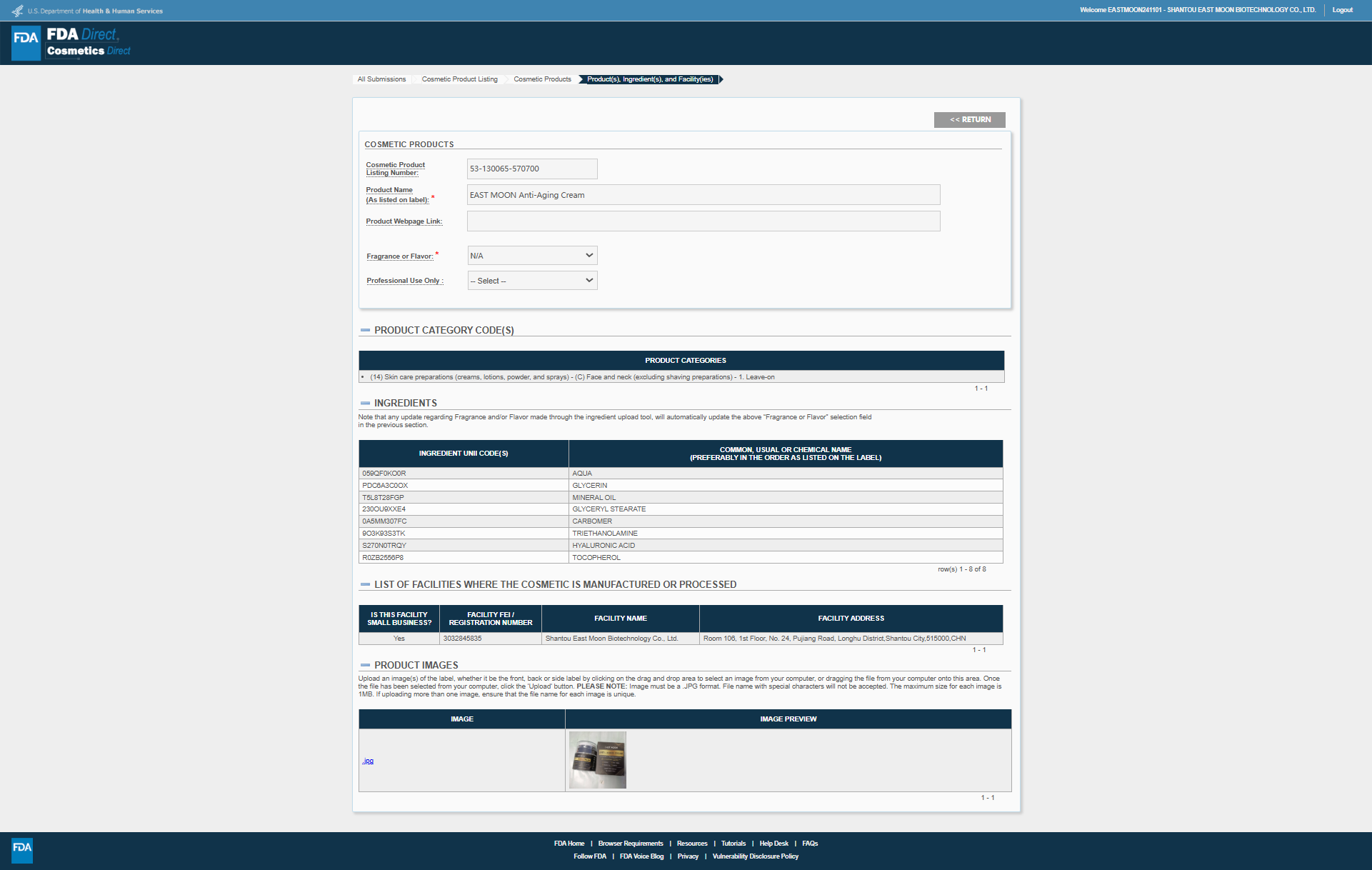Open the Fragrance or Flavor dropdown
This screenshot has height=870, width=1372.
[532, 256]
